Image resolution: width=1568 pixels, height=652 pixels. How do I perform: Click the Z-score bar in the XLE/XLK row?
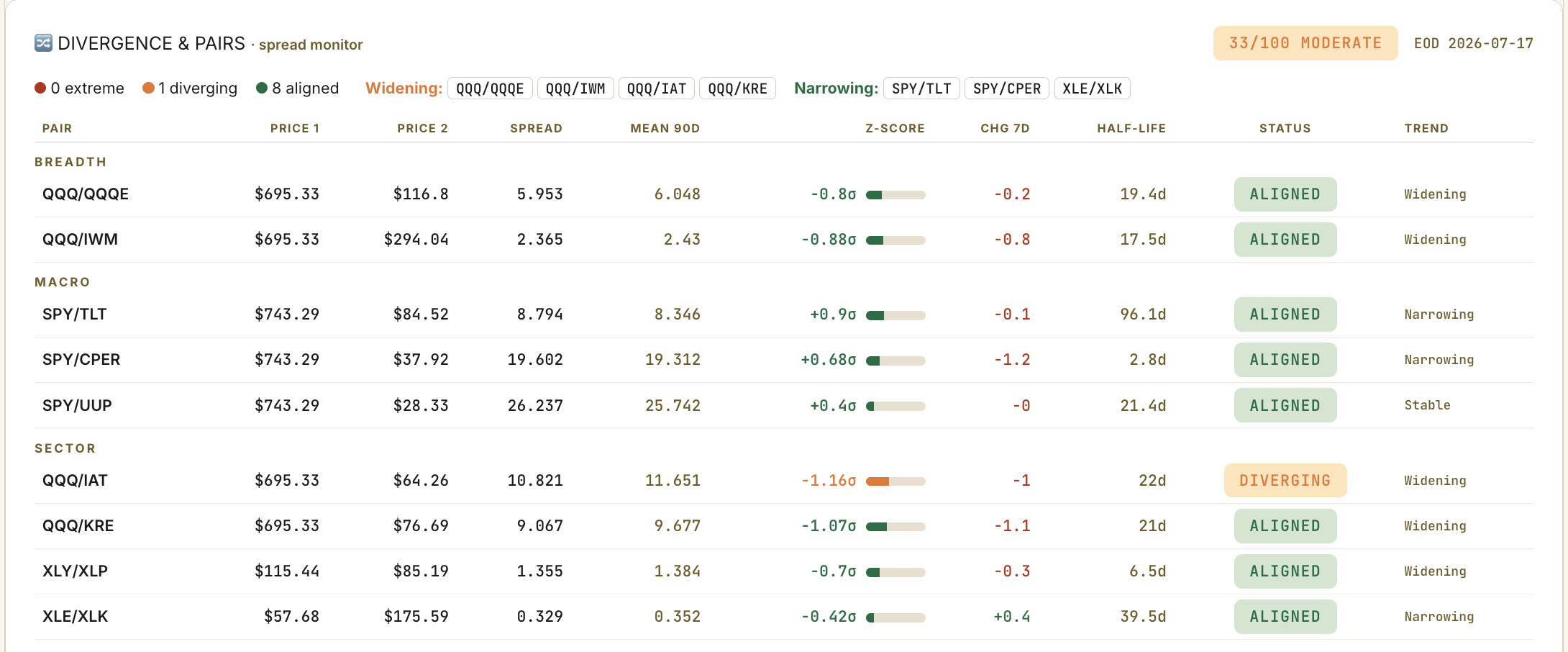coord(895,617)
